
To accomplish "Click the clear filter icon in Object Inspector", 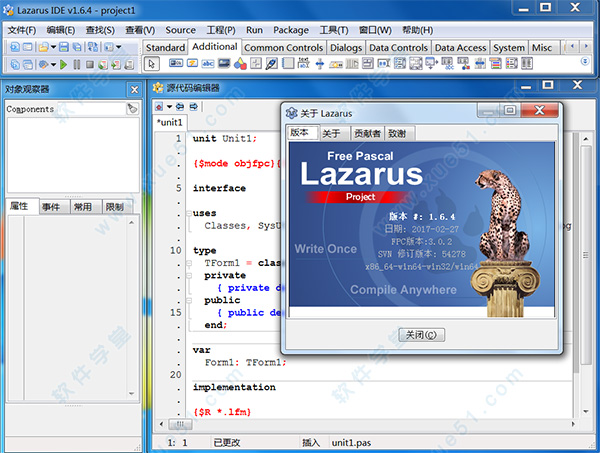I will (132, 109).
